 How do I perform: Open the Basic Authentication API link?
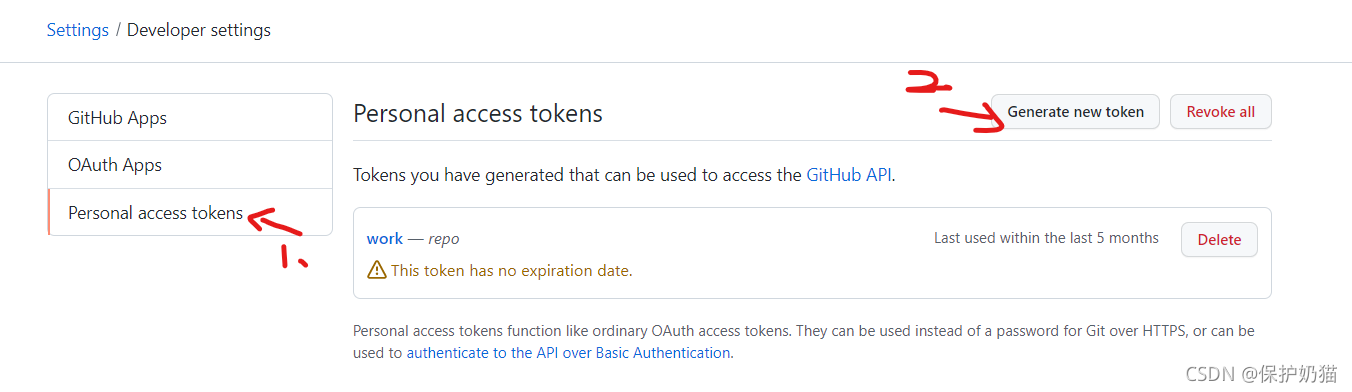pyautogui.click(x=568, y=353)
